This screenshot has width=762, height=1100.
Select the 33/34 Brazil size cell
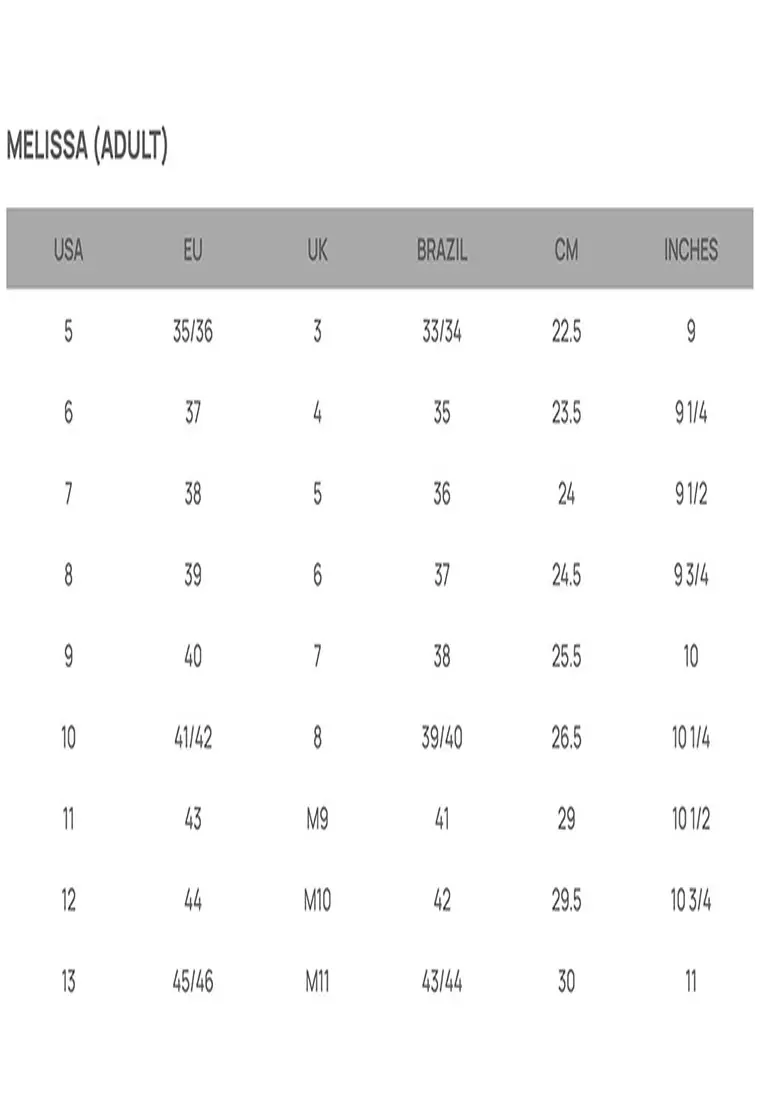442,331
